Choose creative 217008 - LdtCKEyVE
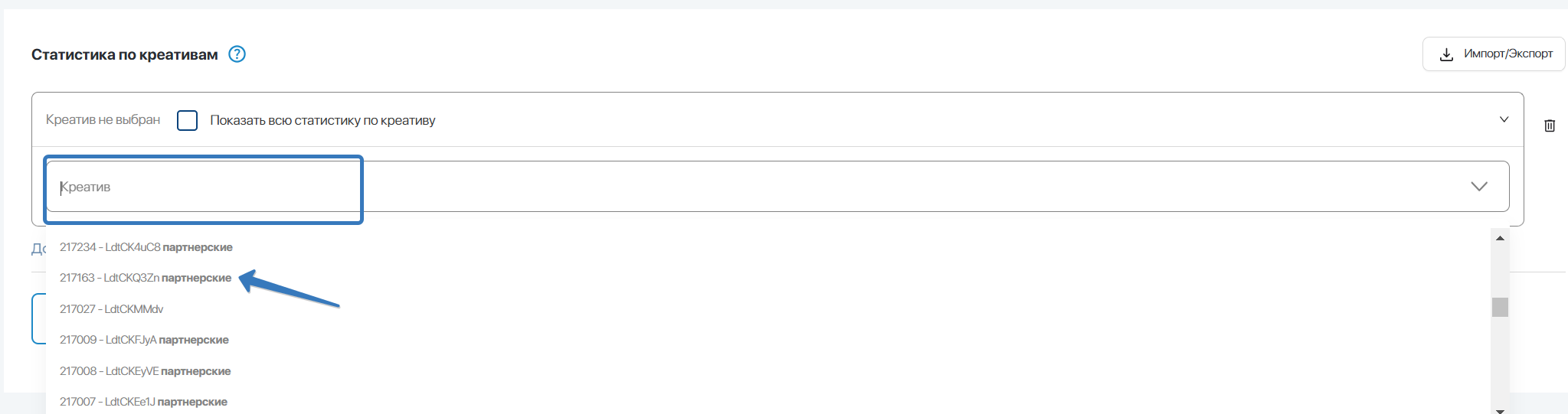The image size is (1568, 414). [x=145, y=371]
